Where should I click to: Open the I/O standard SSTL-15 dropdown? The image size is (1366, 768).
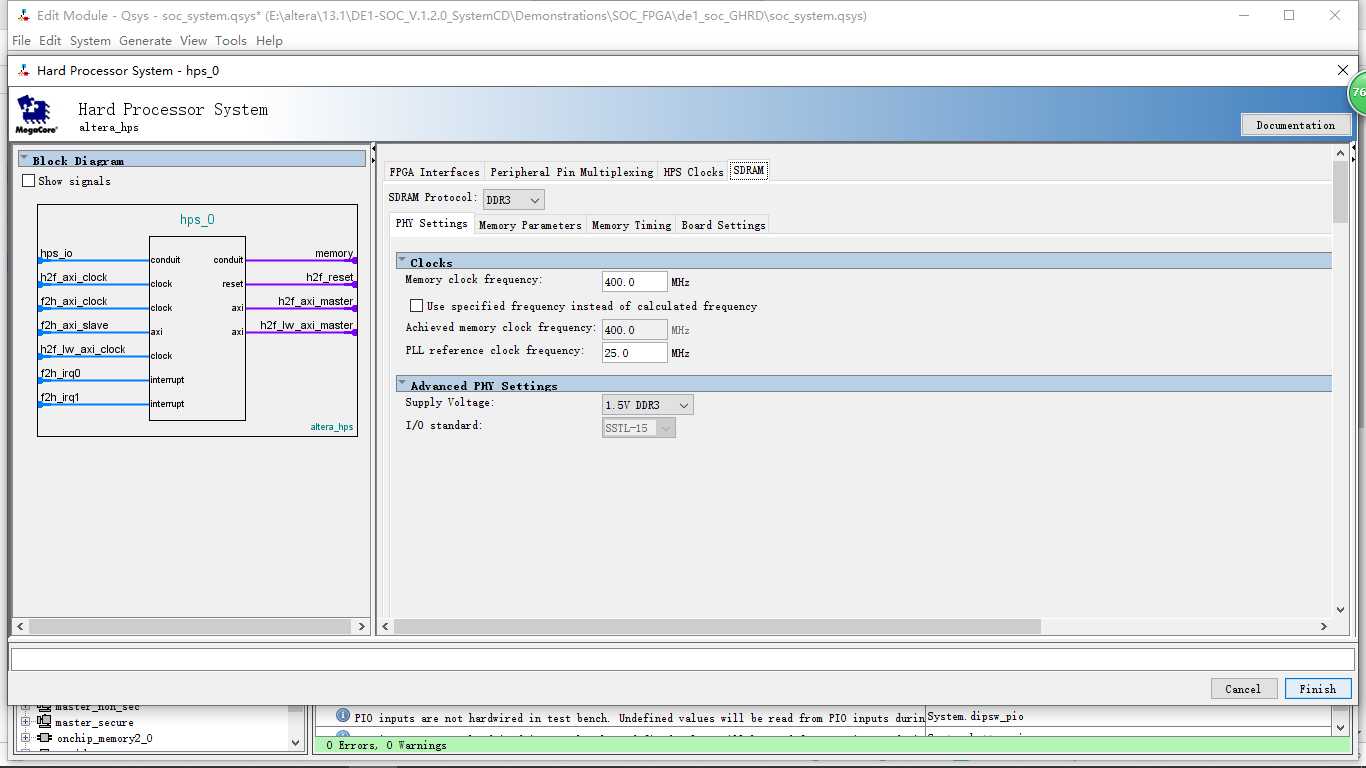pos(638,428)
